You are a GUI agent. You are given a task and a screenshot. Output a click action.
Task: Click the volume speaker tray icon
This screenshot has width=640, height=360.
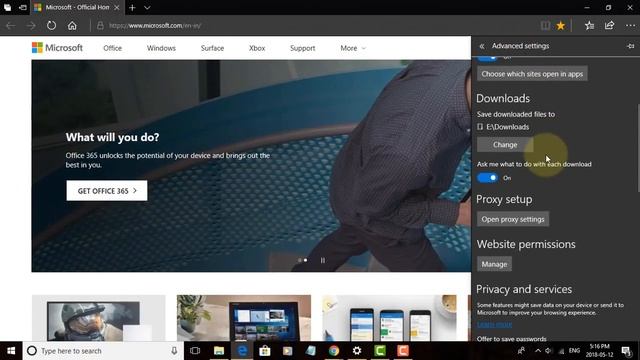coord(548,351)
